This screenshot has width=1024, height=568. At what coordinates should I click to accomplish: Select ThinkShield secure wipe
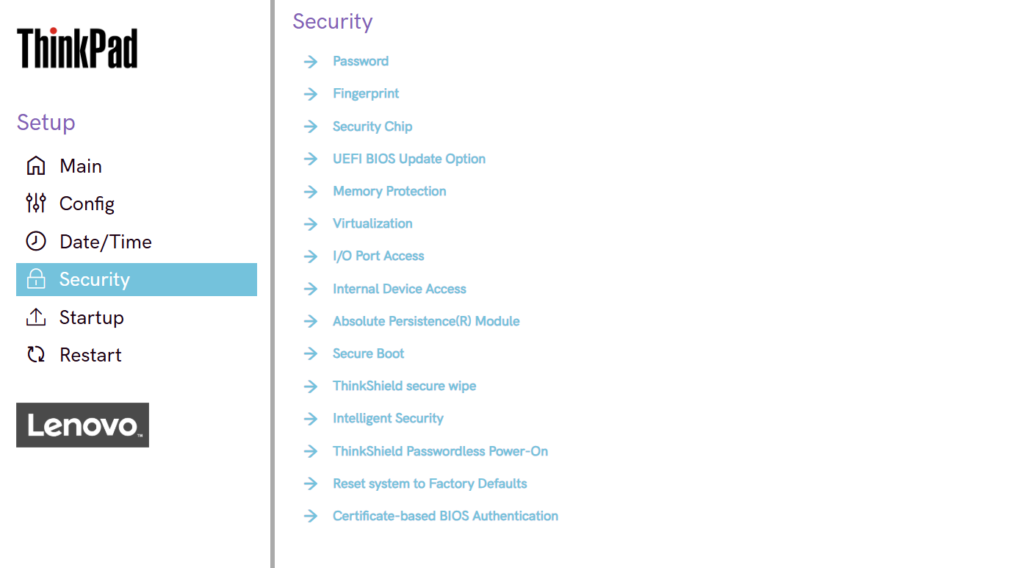click(404, 386)
